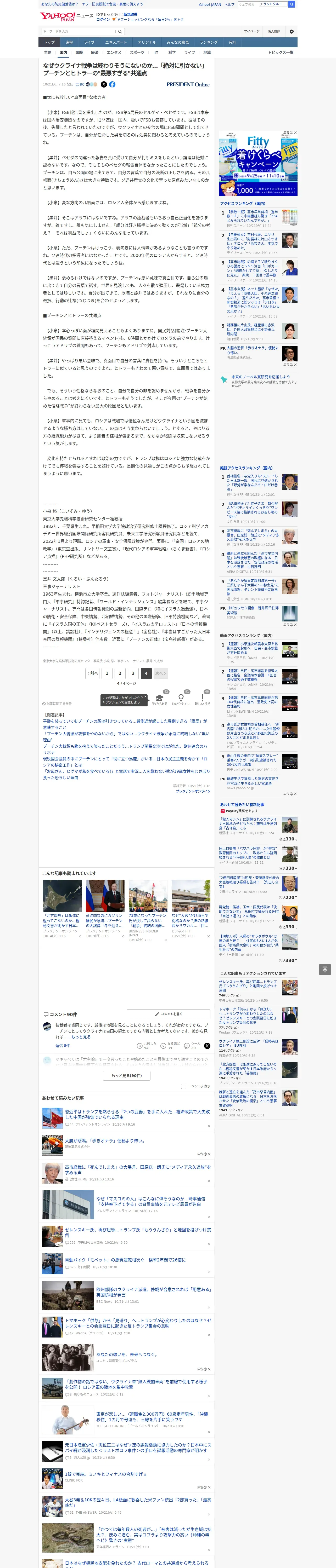Image resolution: width=336 pixels, height=1568 pixels.
Task: Click the back-to-top arrow button
Action: [x=325, y=970]
